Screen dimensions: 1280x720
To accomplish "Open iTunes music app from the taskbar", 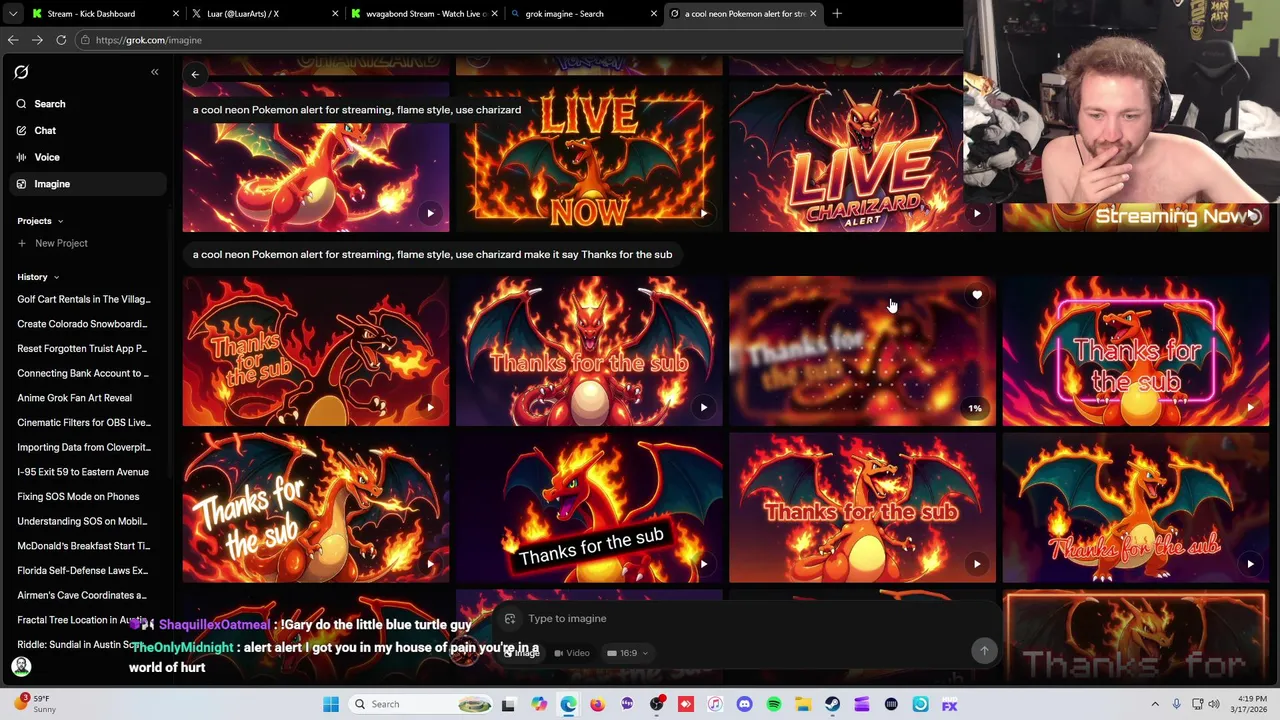I will (715, 704).
